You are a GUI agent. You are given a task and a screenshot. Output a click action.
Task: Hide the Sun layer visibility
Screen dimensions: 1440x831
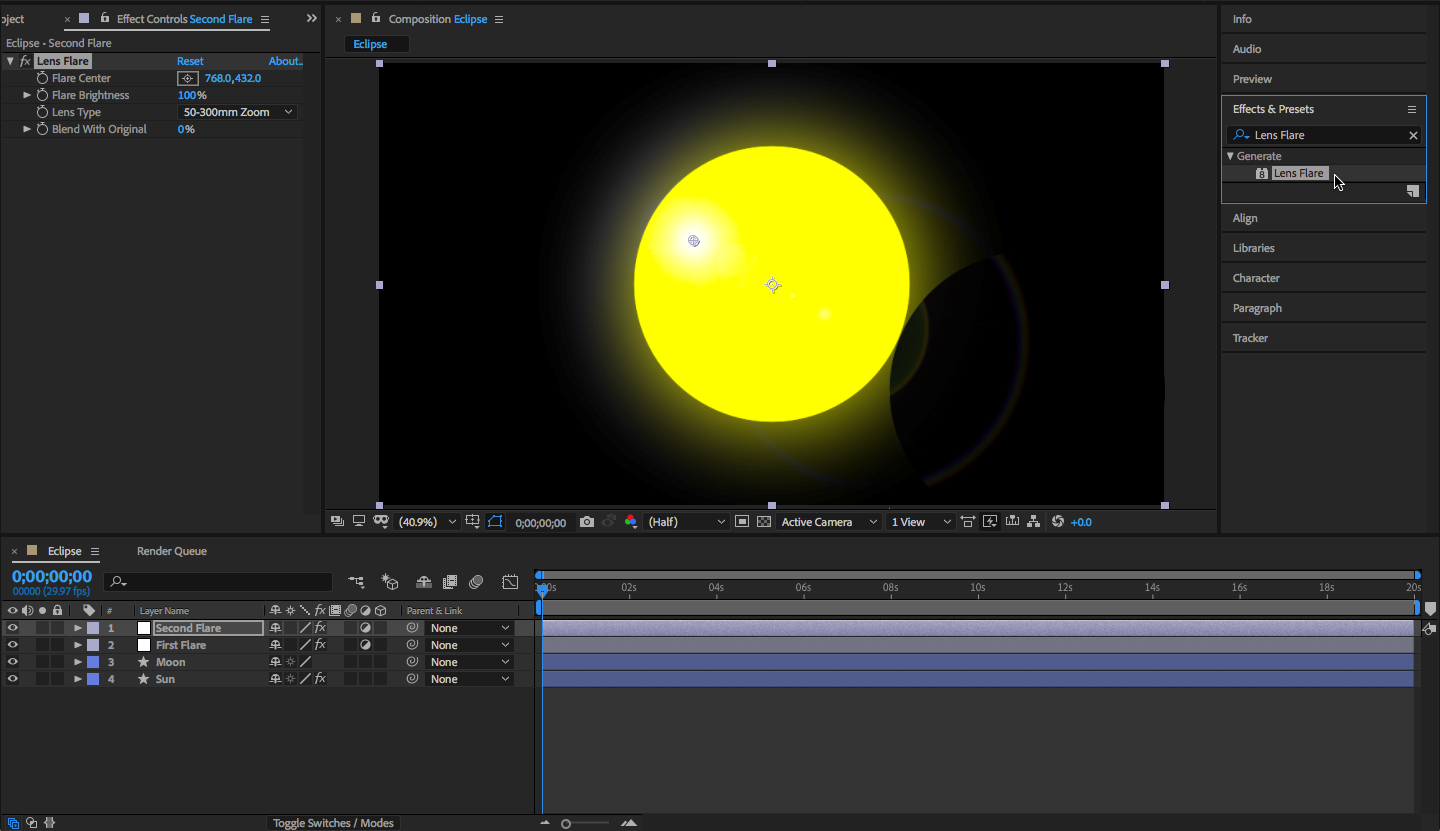(13, 679)
